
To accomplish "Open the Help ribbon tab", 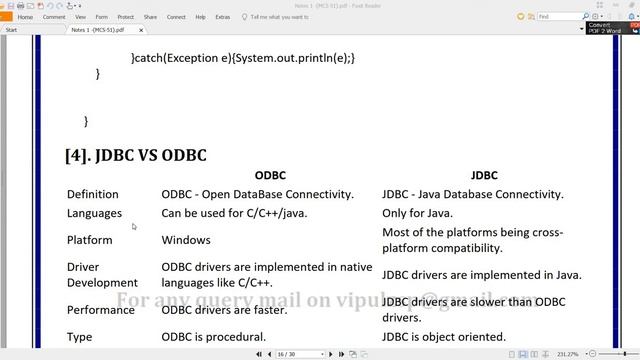I will (x=200, y=17).
